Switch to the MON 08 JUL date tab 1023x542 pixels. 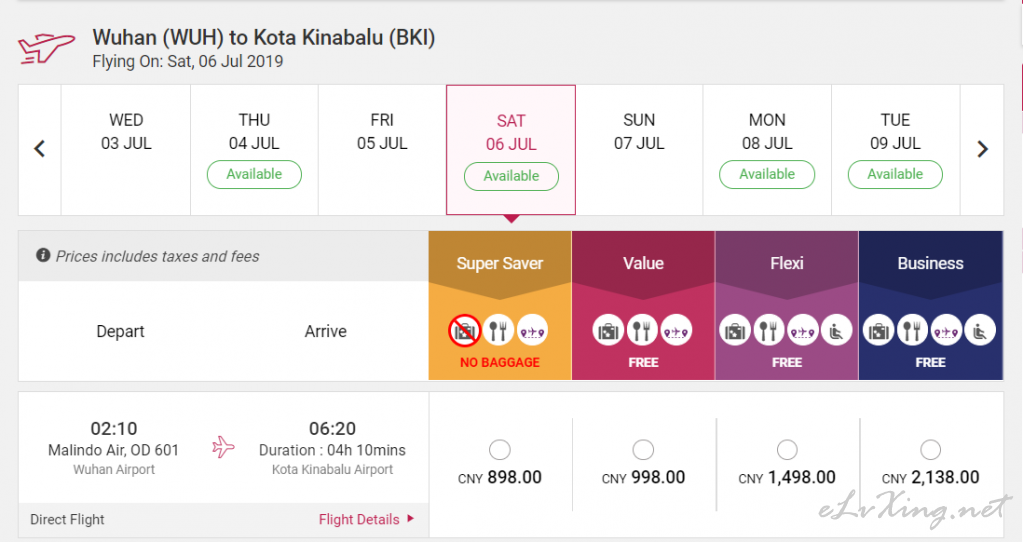point(767,149)
